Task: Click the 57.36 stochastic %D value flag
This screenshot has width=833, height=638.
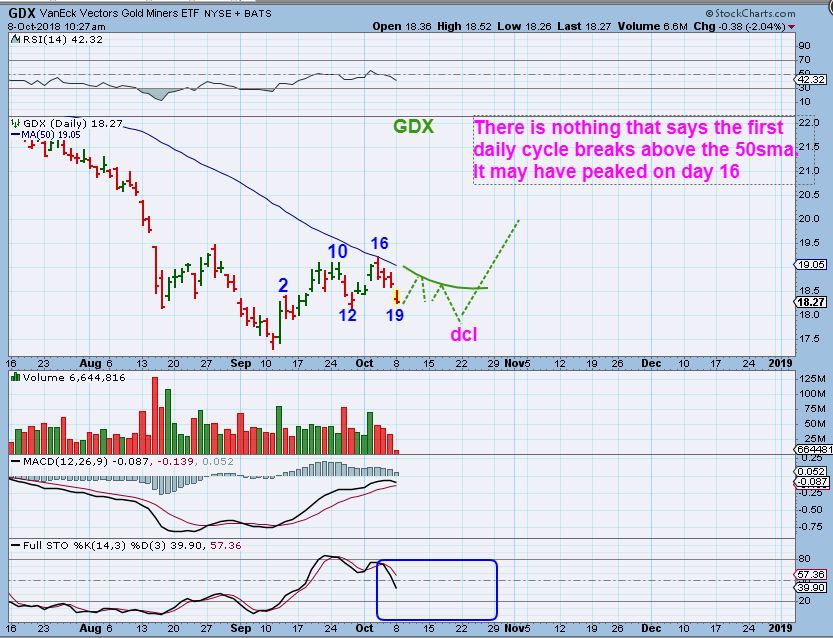Action: click(x=810, y=575)
